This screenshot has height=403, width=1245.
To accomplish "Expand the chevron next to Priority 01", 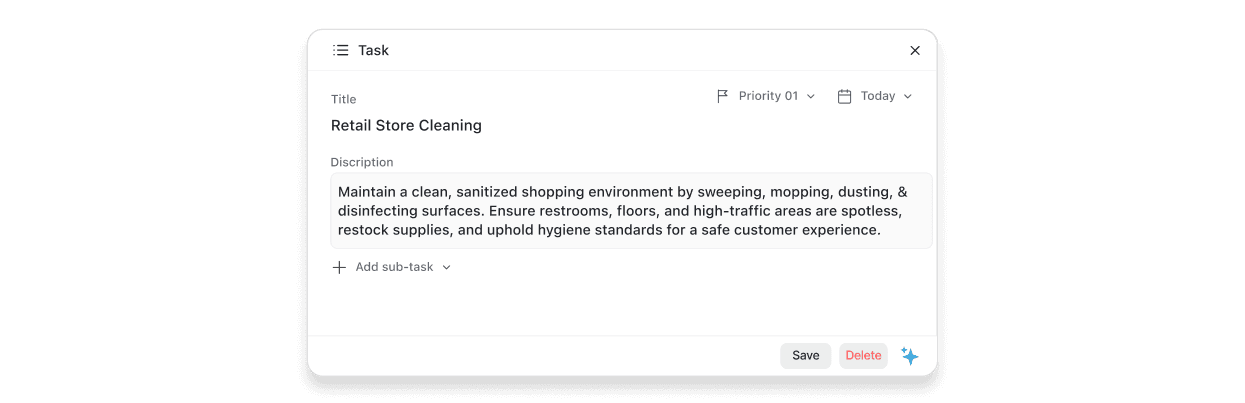I will (811, 97).
